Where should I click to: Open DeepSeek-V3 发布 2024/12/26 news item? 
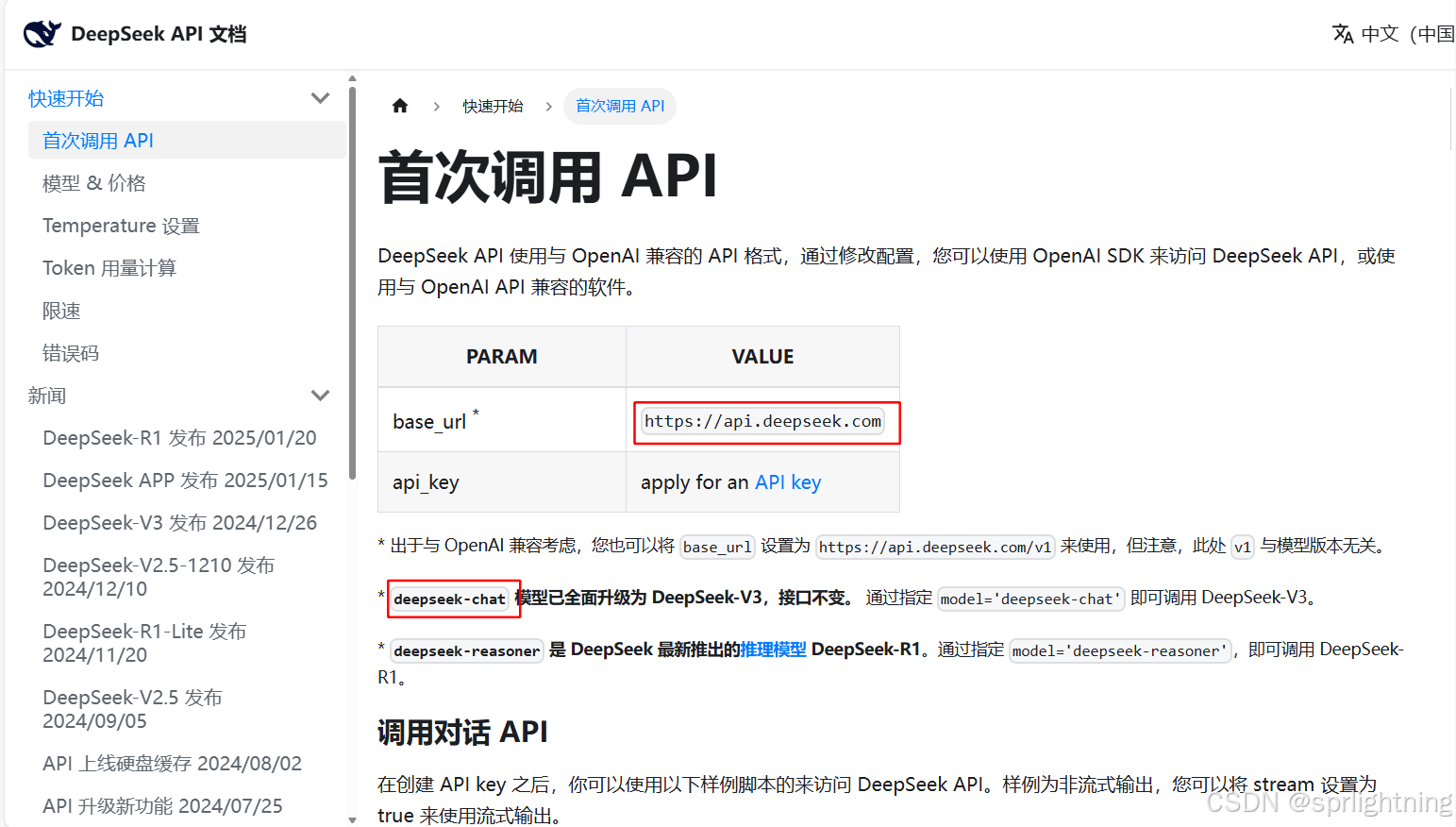[179, 523]
